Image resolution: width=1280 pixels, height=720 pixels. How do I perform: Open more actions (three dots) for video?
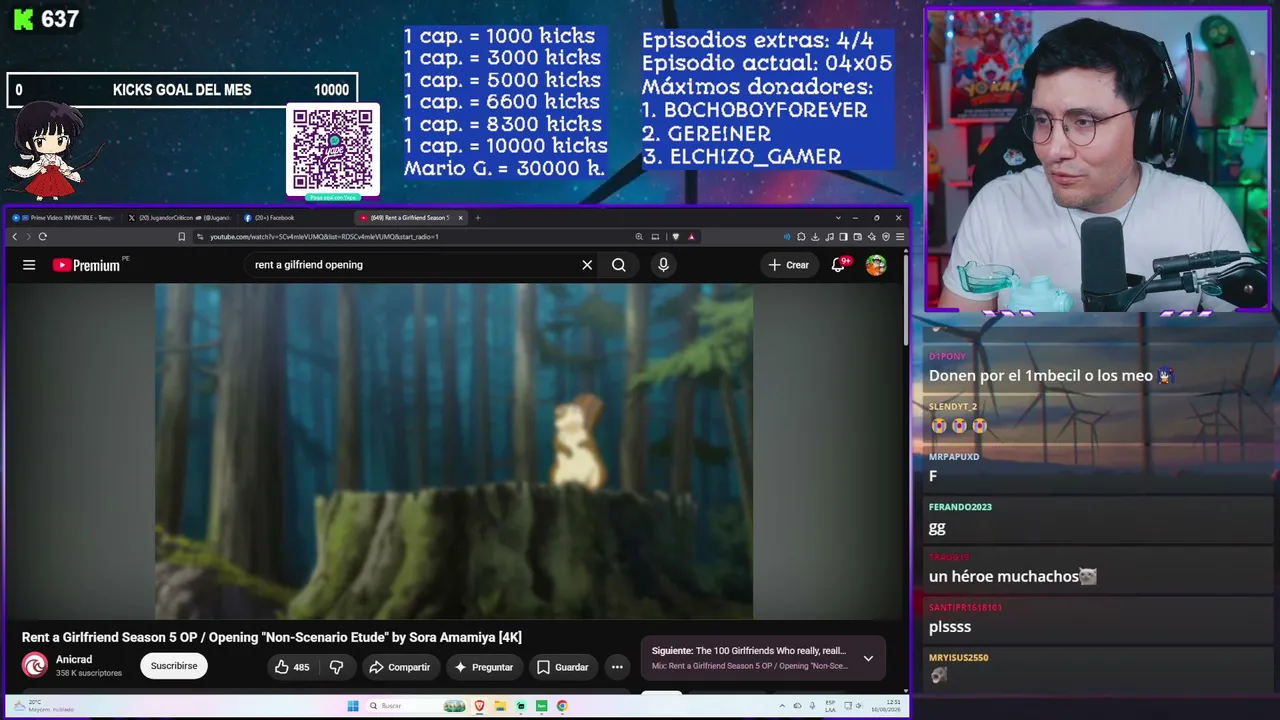pos(617,667)
